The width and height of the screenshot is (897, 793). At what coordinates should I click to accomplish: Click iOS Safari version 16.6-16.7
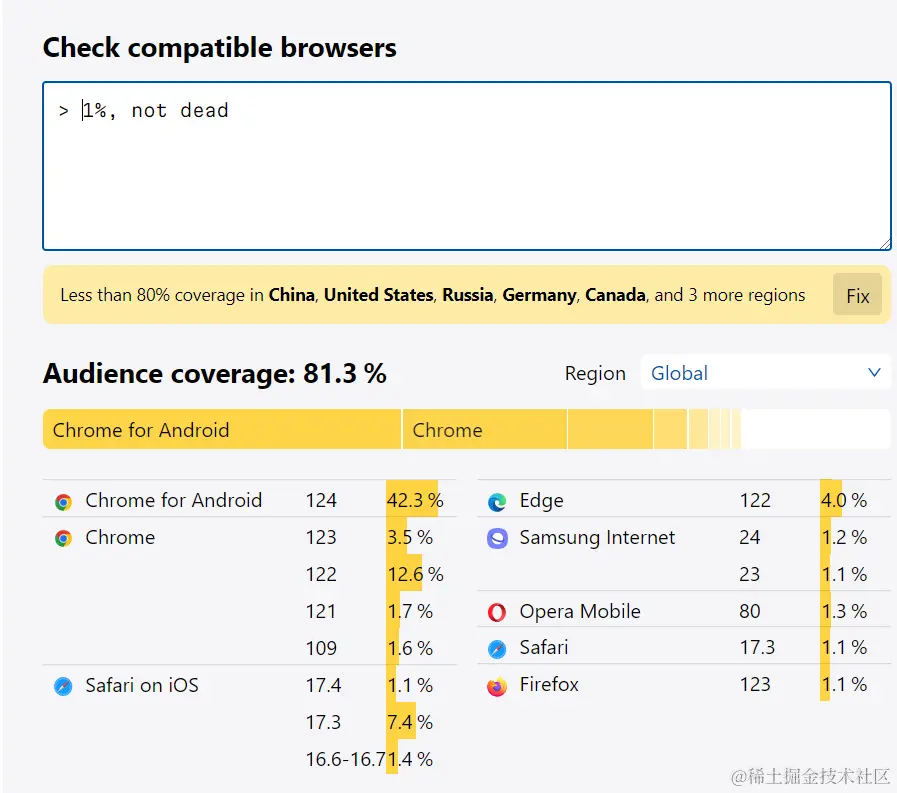(x=346, y=760)
